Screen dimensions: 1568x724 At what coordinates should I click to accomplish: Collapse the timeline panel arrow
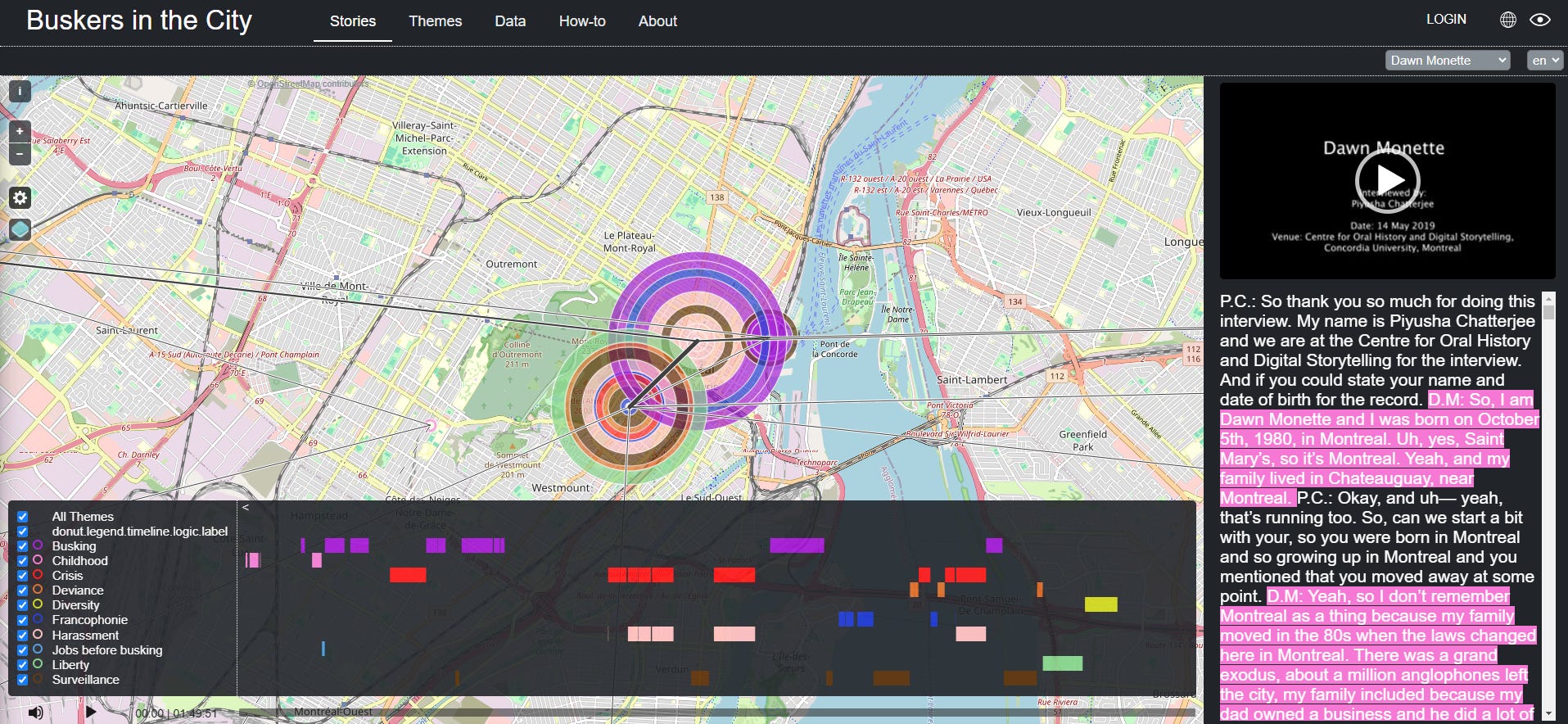[245, 507]
